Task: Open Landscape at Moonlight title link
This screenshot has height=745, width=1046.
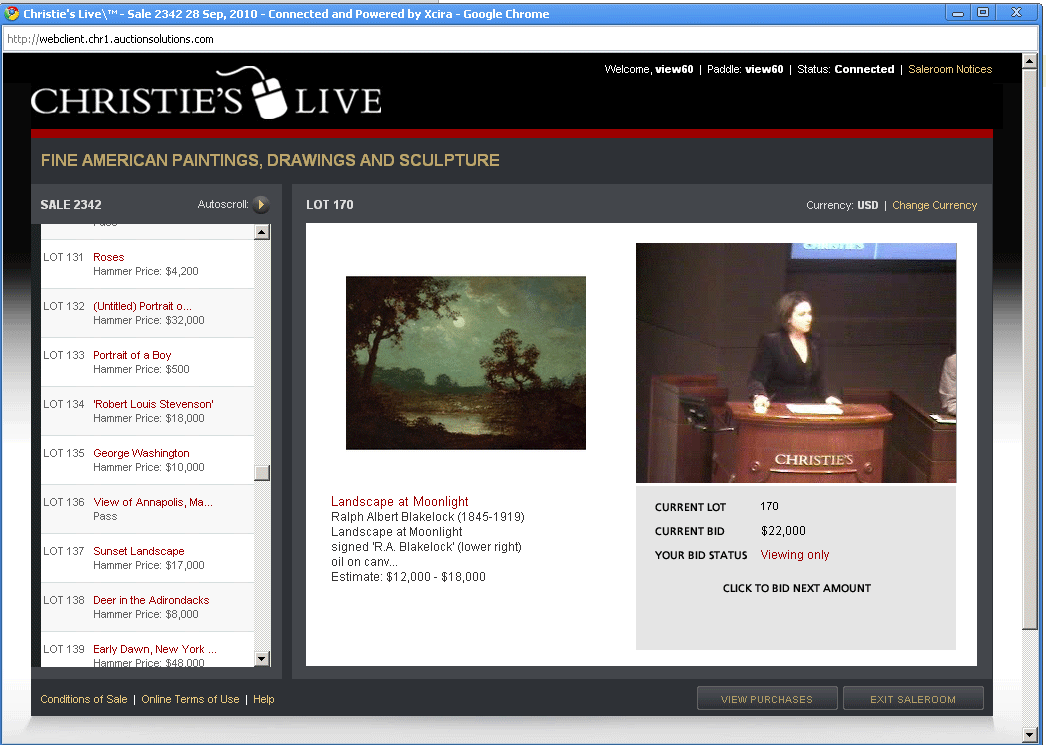Action: (x=399, y=502)
